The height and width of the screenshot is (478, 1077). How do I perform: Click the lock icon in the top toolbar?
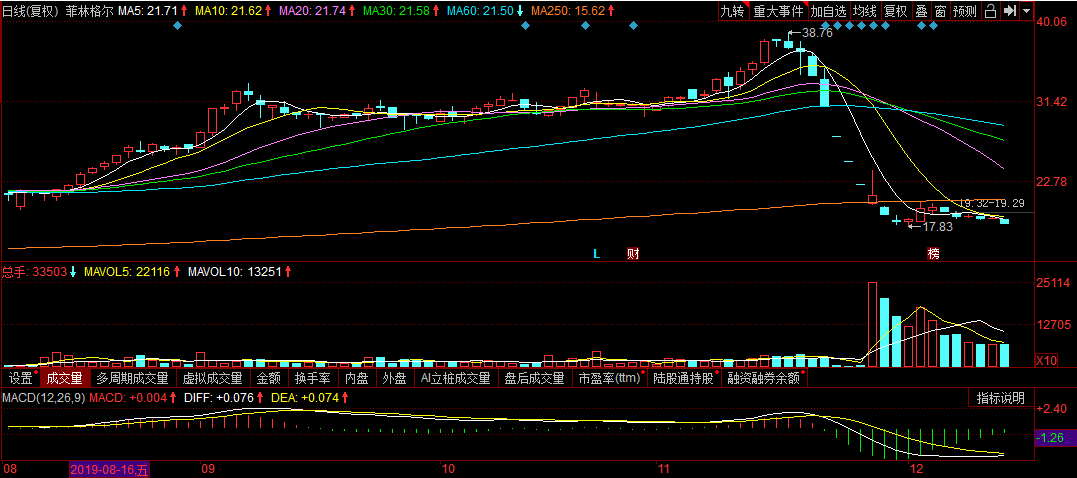pyautogui.click(x=990, y=11)
